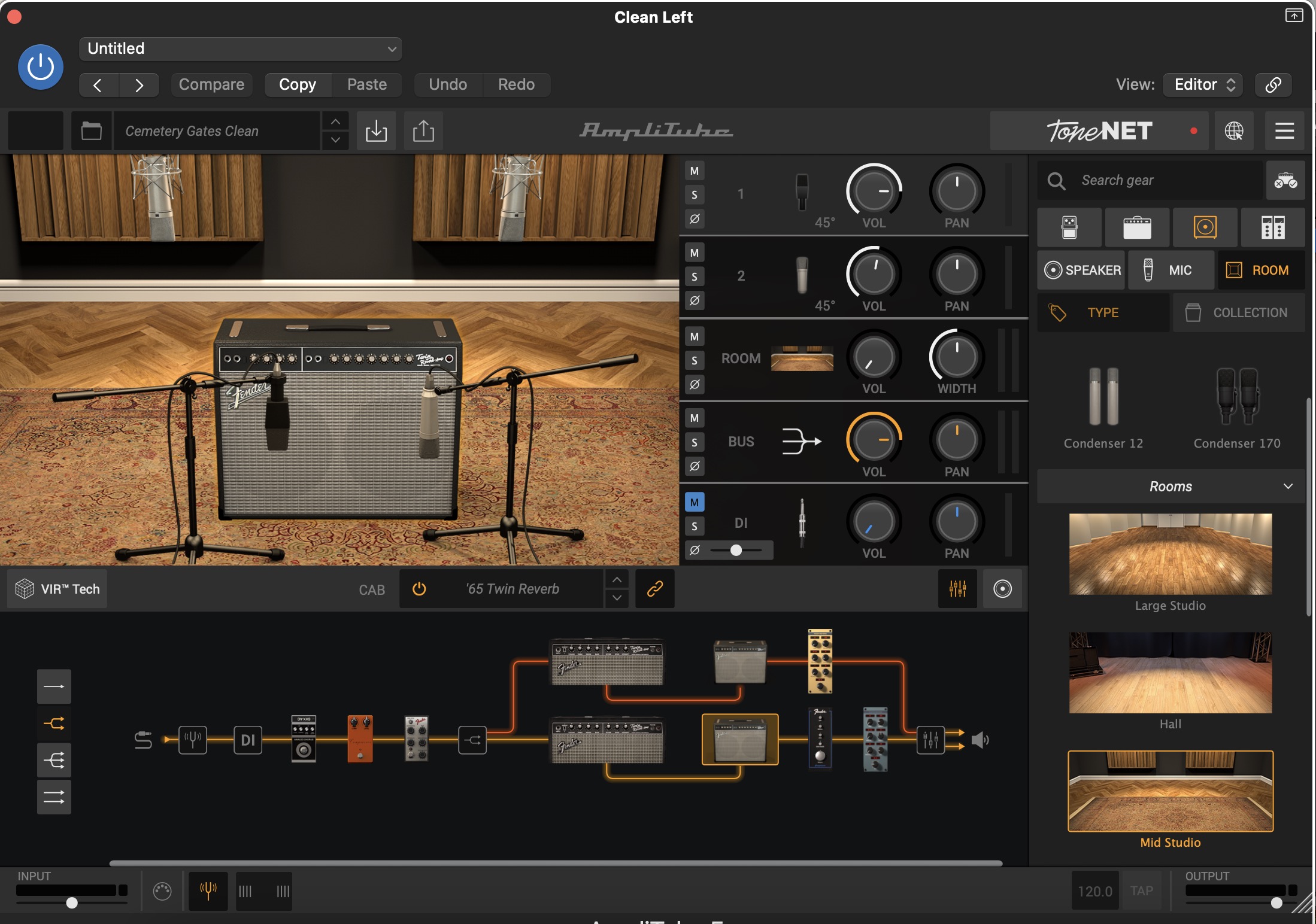Select the three-way split signal routing
The image size is (1316, 924).
pos(54,760)
